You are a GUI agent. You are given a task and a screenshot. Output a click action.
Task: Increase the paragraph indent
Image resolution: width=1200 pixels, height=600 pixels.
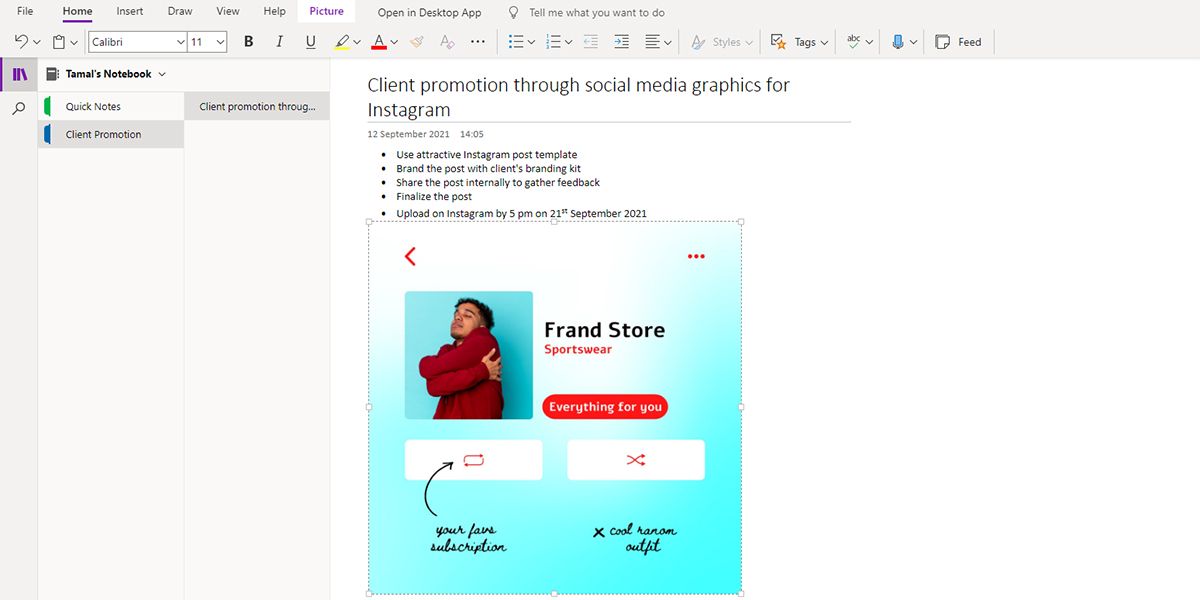622,41
